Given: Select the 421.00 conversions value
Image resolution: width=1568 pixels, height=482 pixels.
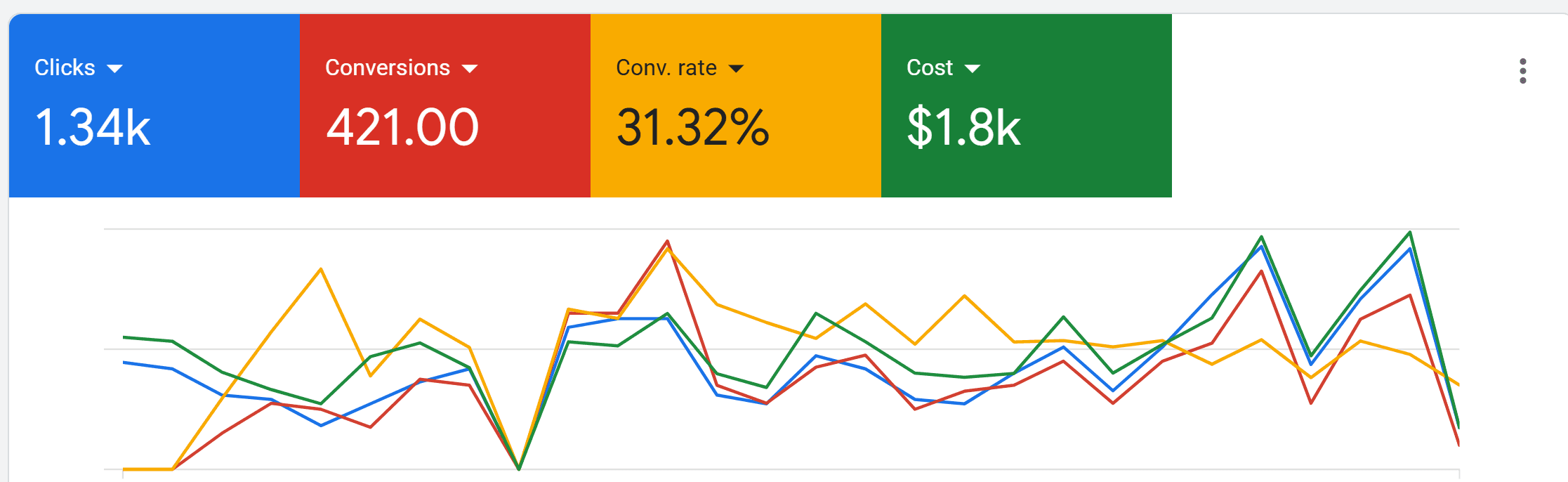Looking at the screenshot, I should tap(402, 127).
